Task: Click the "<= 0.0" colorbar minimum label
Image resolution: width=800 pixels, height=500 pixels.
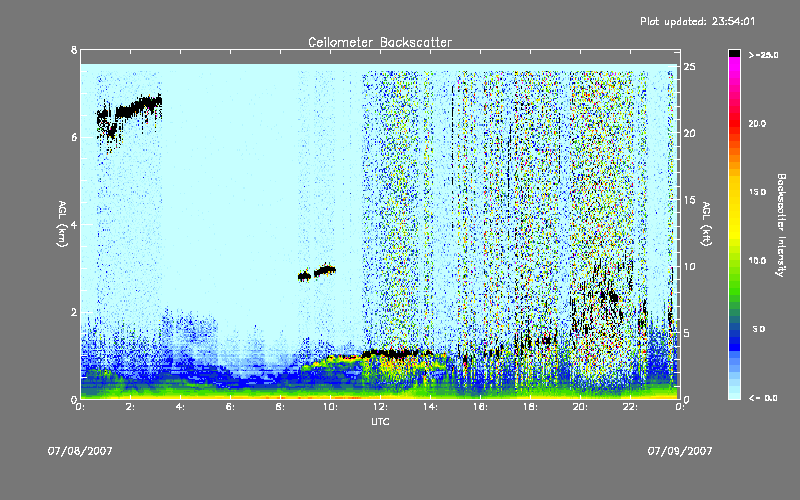Action: (x=763, y=398)
